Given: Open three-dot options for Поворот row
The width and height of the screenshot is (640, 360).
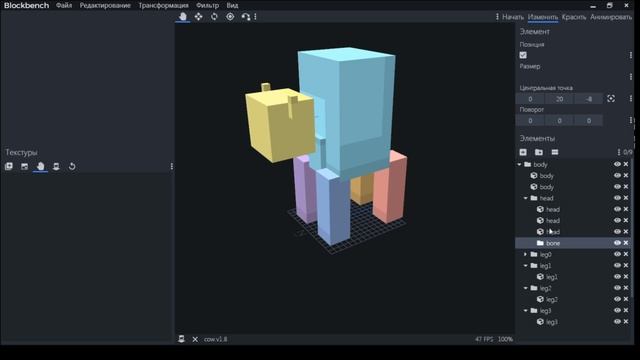Looking at the screenshot, I should click(x=631, y=120).
